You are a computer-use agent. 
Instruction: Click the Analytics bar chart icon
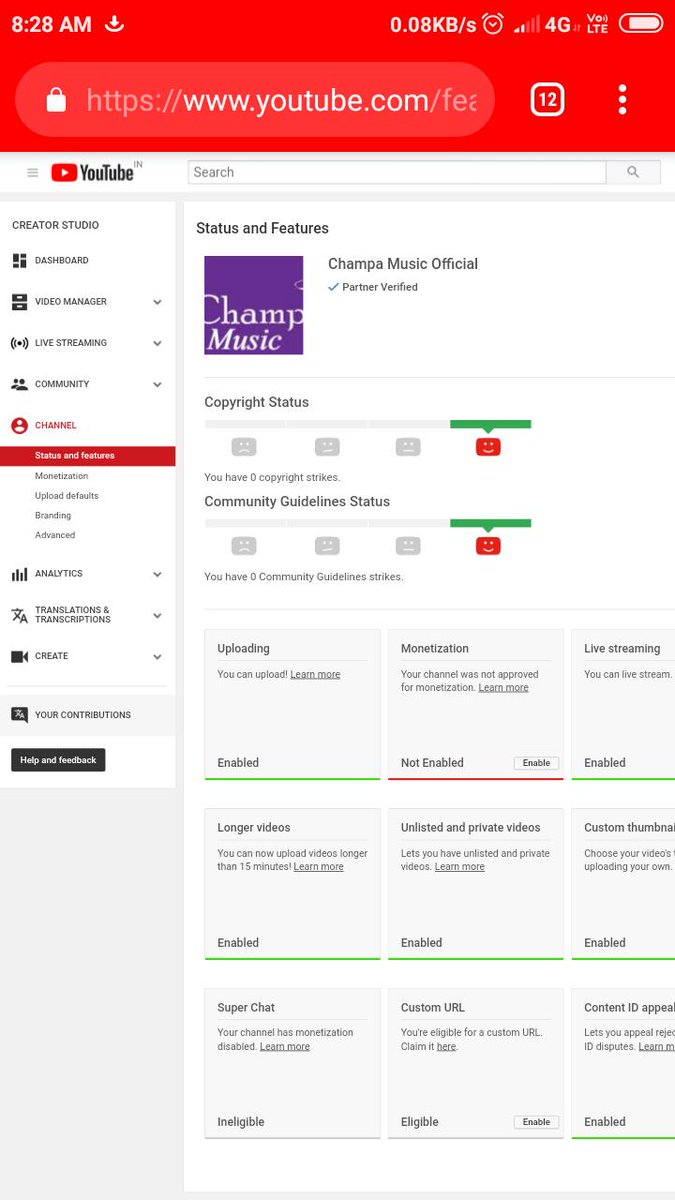tap(19, 574)
